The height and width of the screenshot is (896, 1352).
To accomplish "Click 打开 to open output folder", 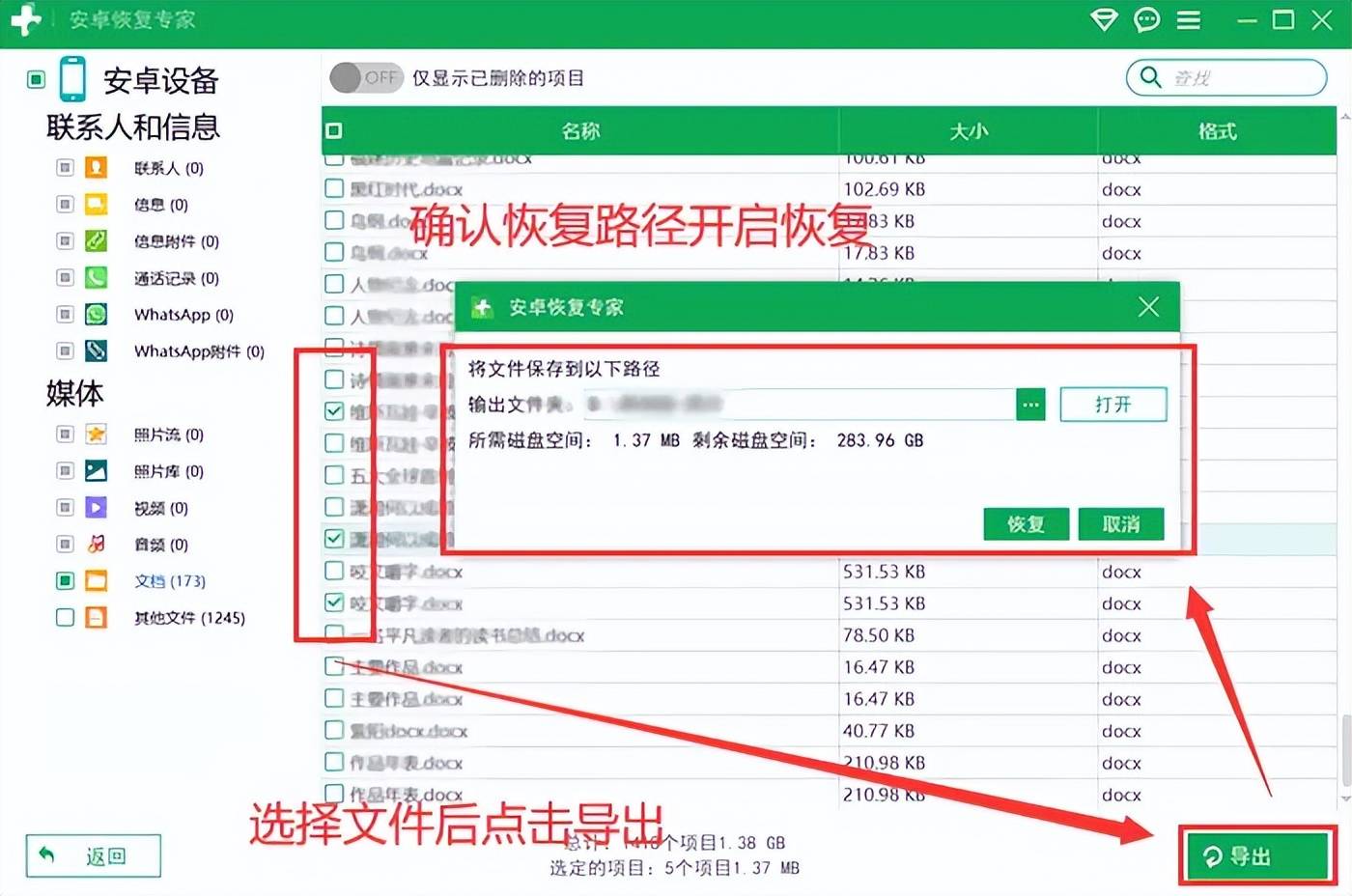I will coord(1113,404).
